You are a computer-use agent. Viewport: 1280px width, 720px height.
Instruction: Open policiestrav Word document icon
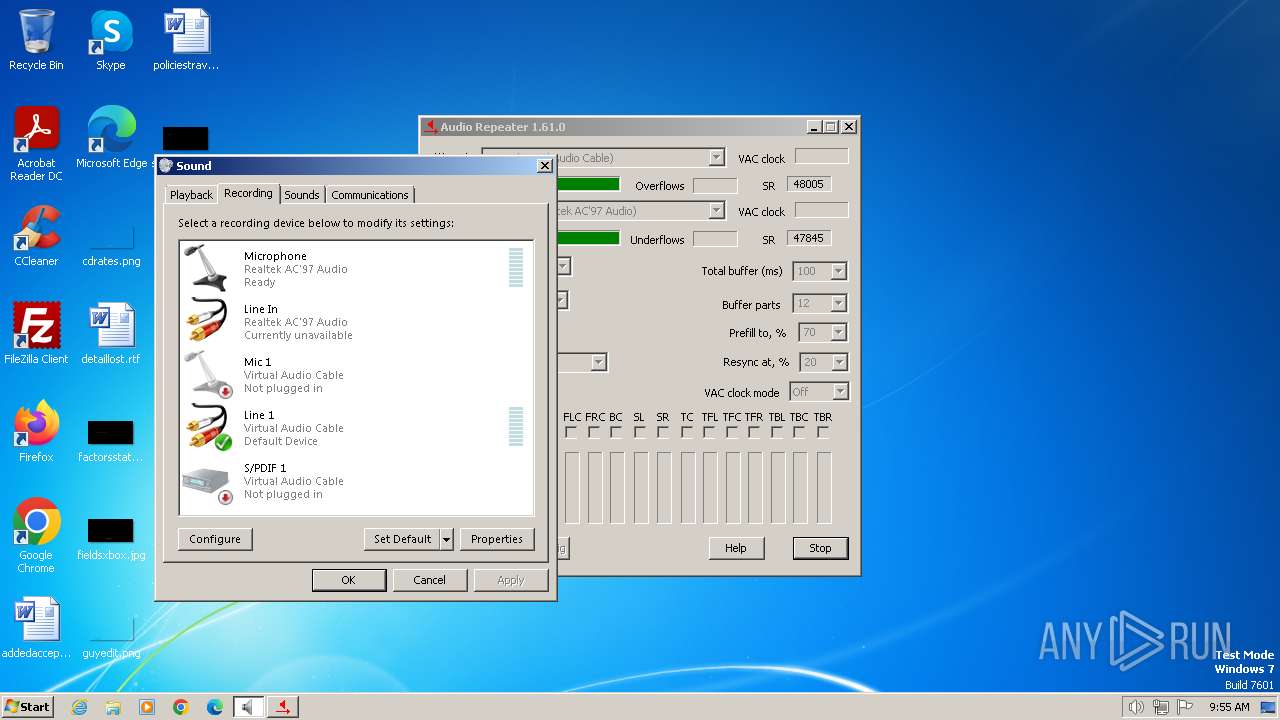[186, 40]
